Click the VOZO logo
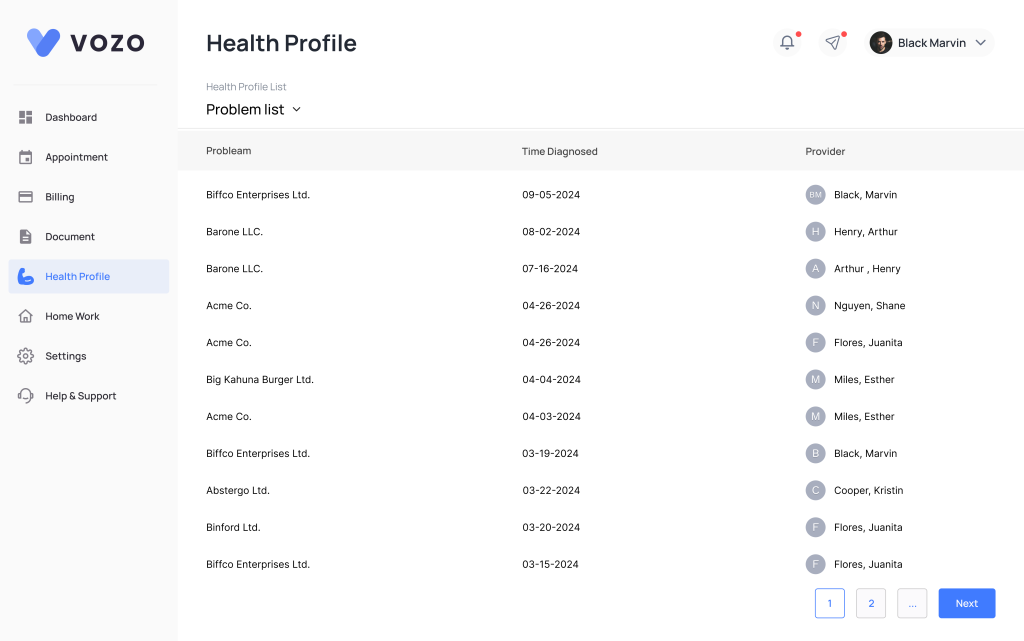Viewport: 1024px width, 641px height. click(x=86, y=42)
